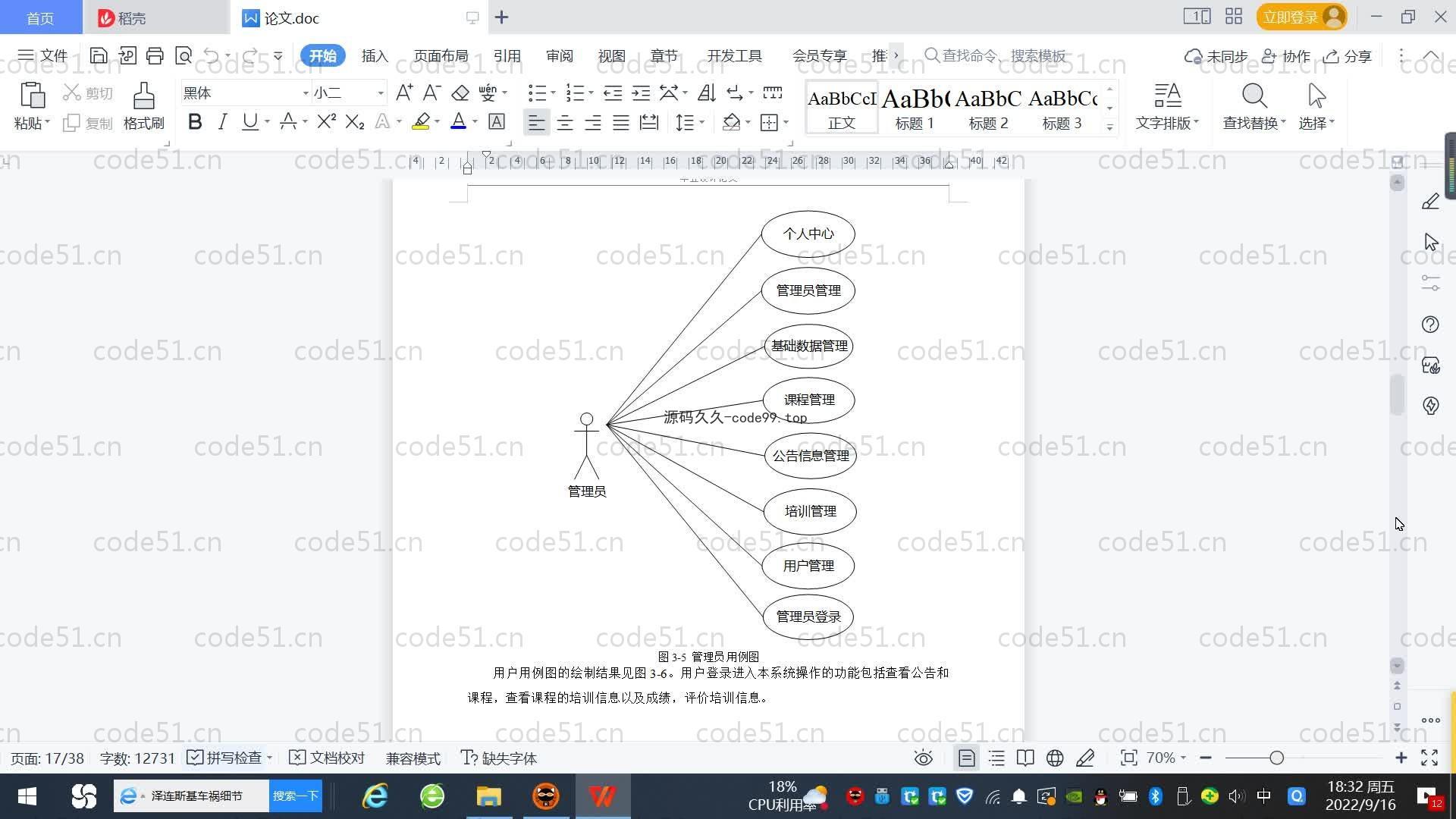Viewport: 1456px width, 819px height.
Task: Toggle right text alignment
Action: point(593,122)
